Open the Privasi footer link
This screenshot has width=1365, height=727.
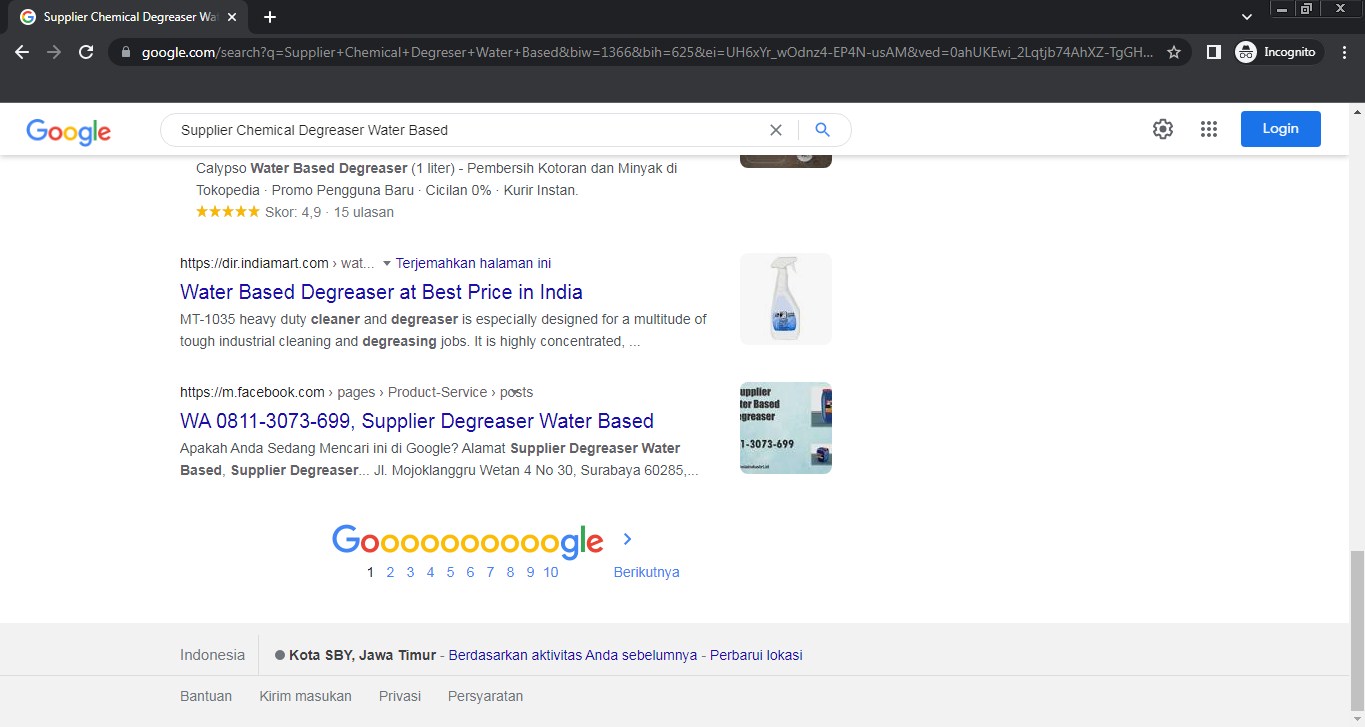(x=400, y=696)
